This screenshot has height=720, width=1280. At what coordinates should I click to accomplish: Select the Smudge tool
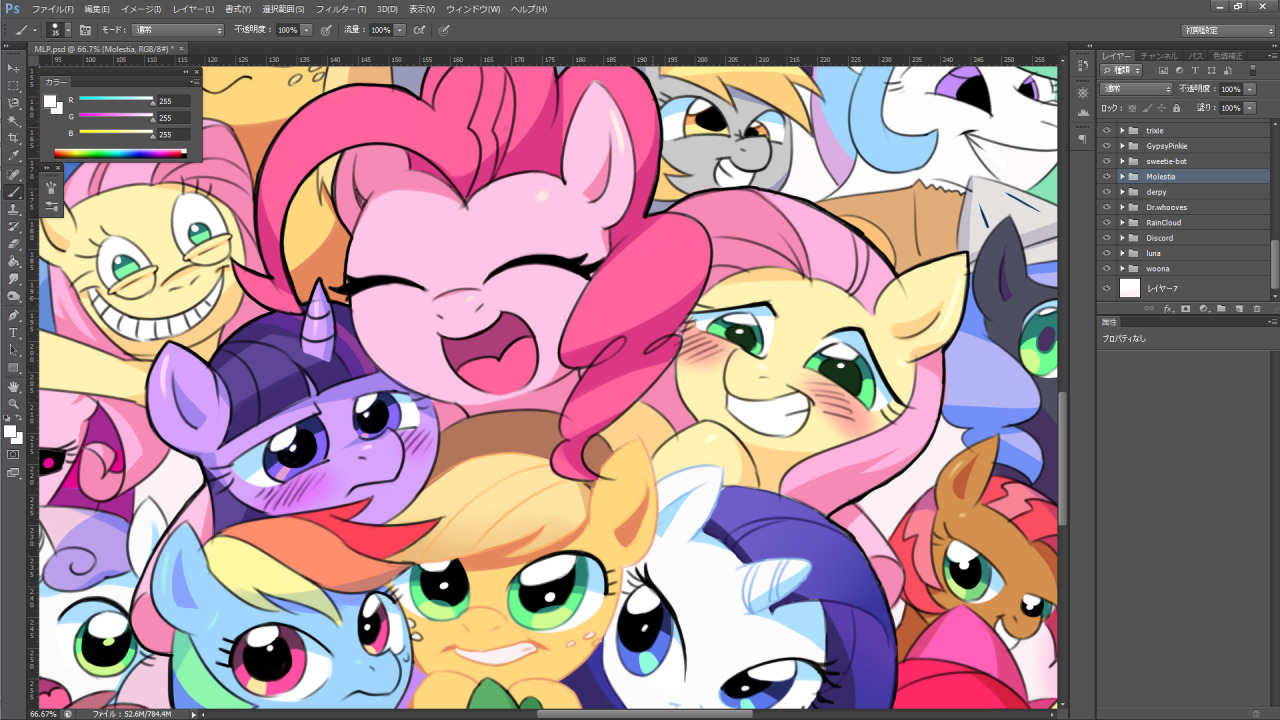pos(14,279)
